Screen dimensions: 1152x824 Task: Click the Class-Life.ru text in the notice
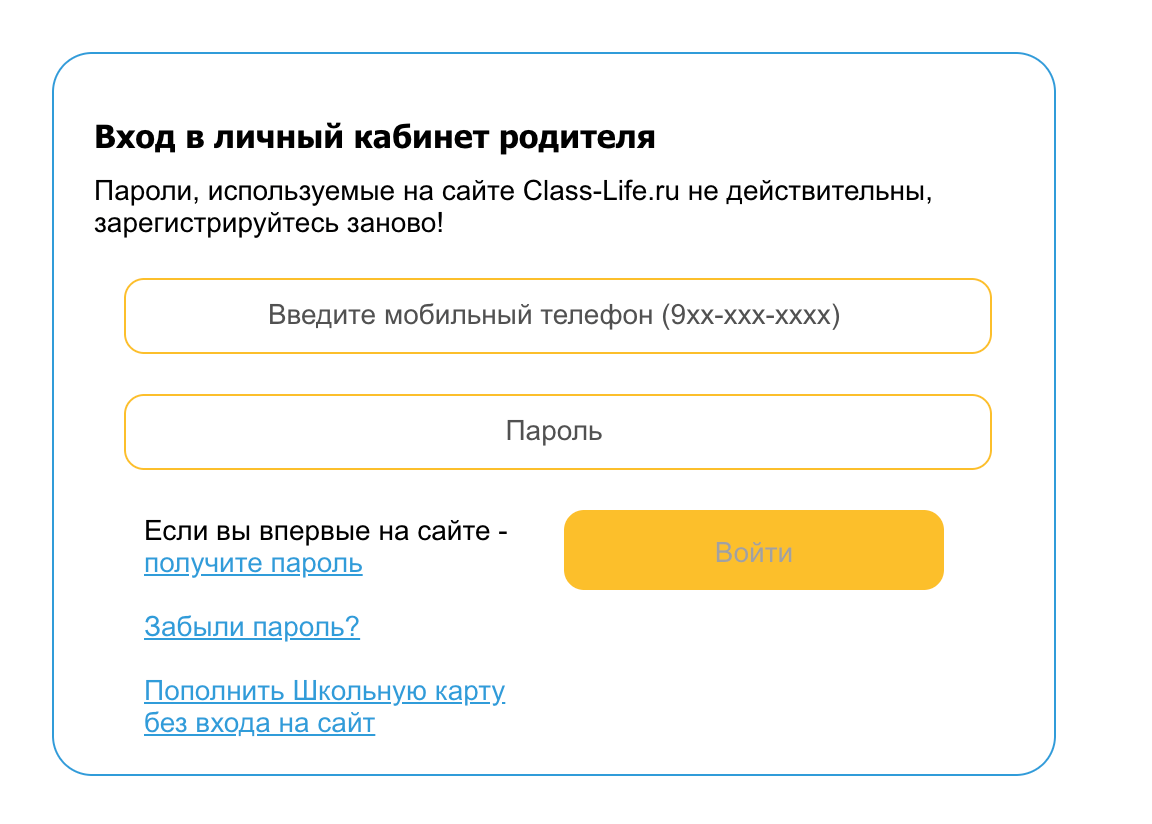click(602, 191)
